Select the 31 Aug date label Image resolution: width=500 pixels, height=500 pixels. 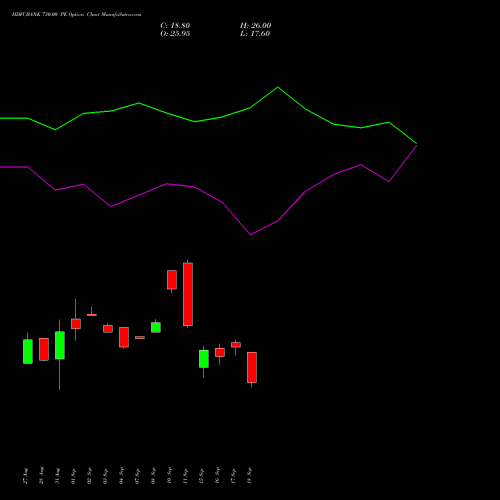click(58, 476)
